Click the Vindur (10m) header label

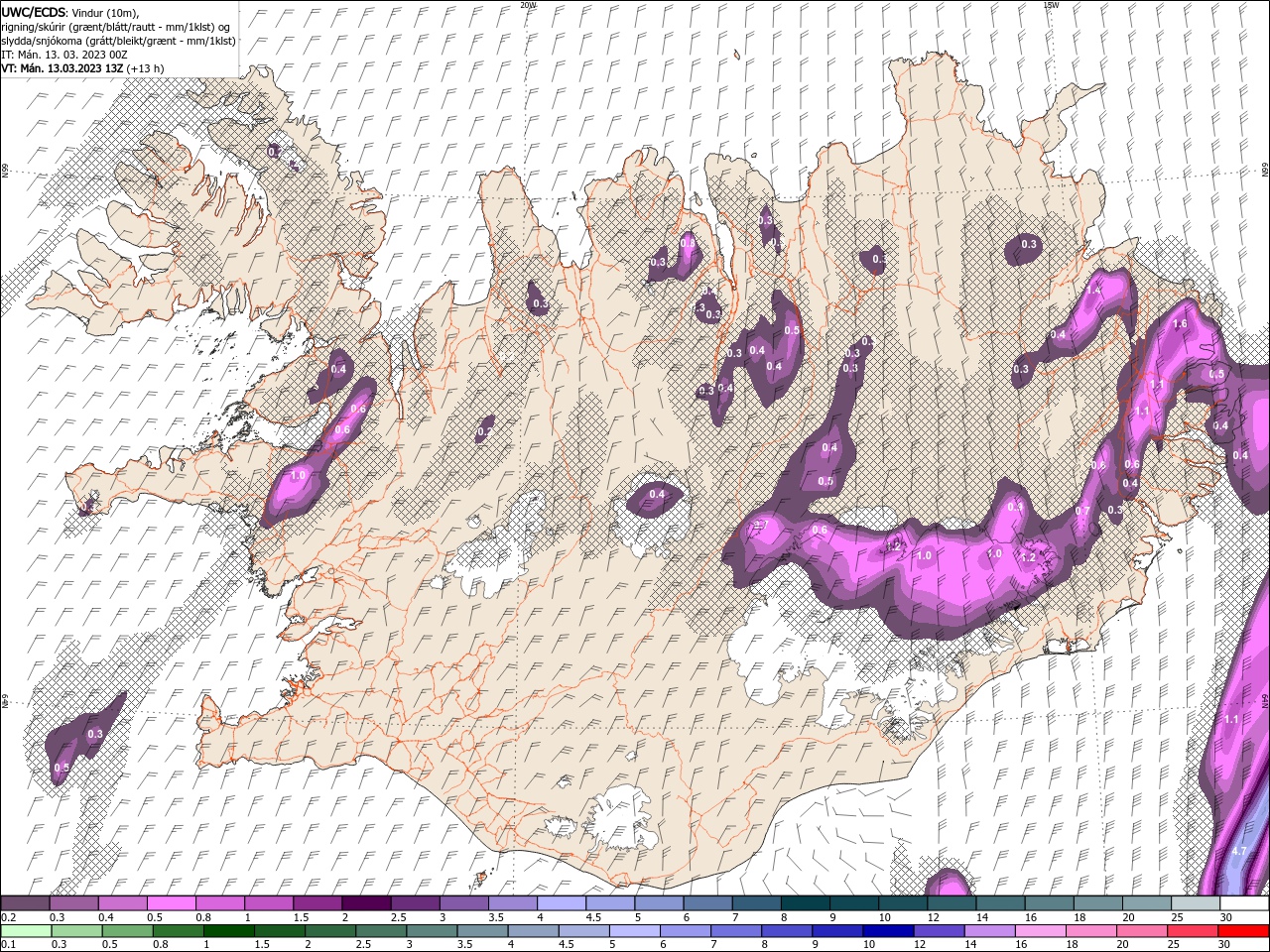[x=106, y=12]
